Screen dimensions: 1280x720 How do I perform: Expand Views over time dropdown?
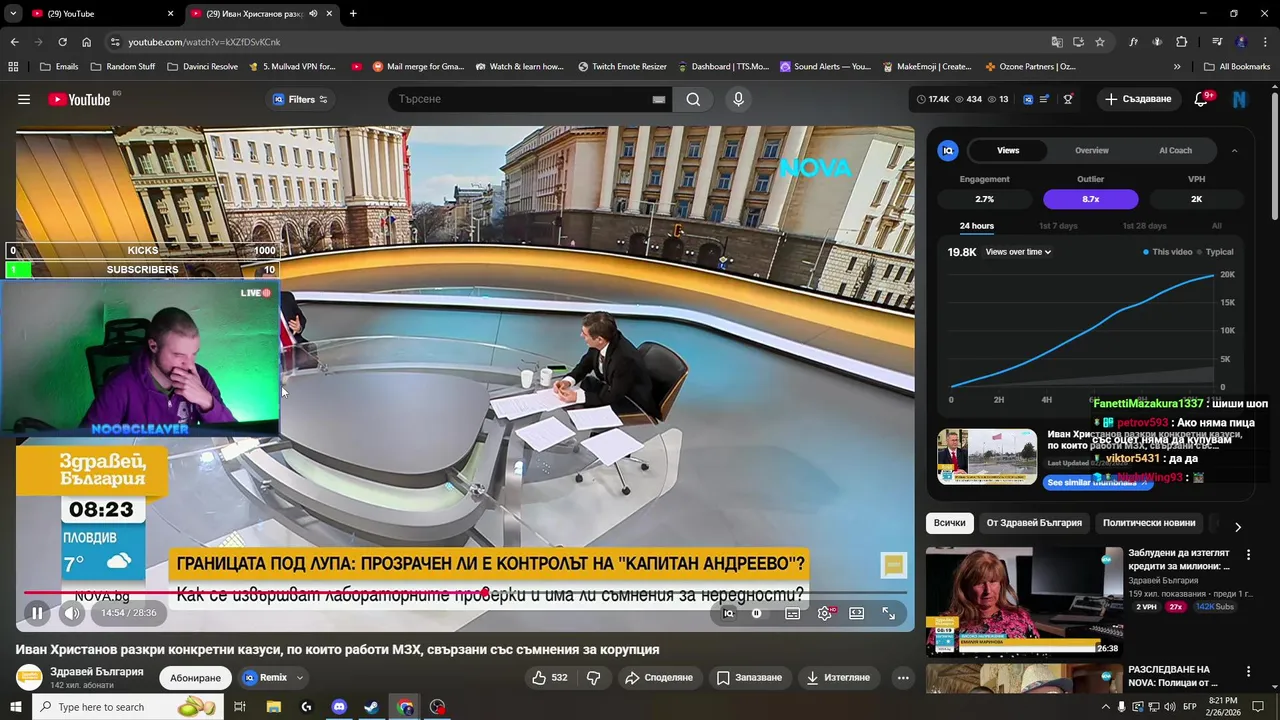pos(1018,252)
